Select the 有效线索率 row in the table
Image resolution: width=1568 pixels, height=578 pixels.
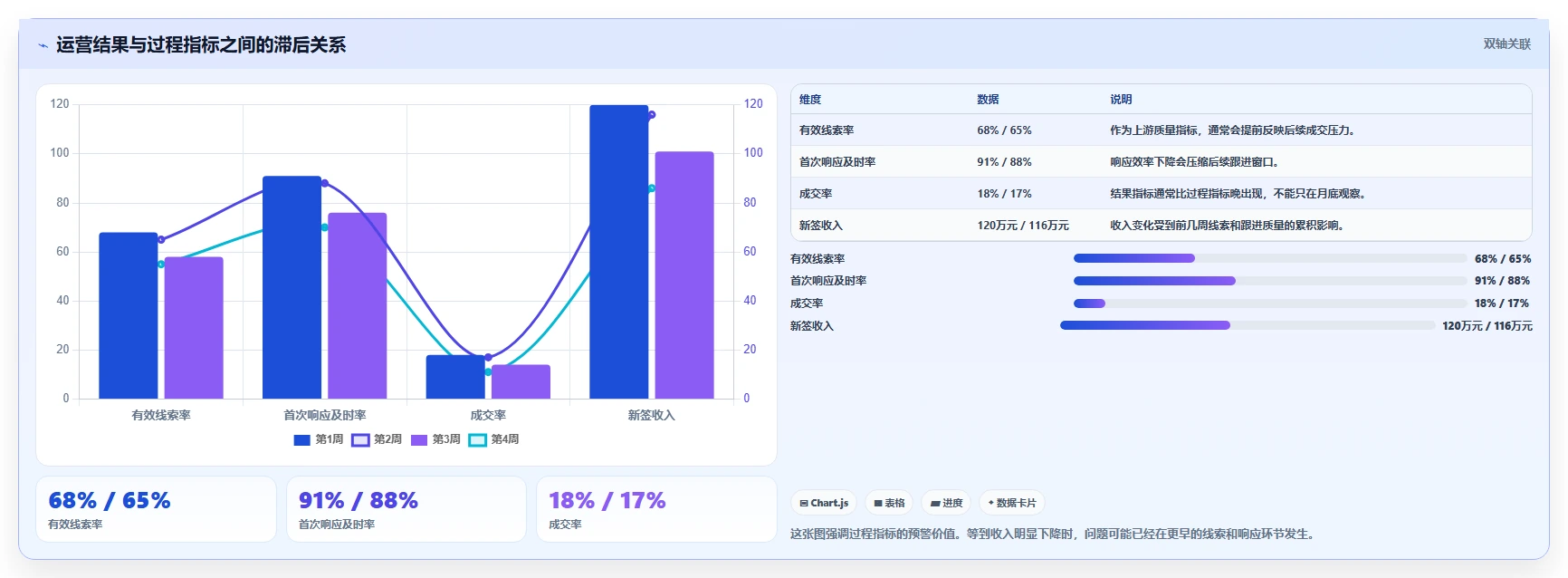[x=1162, y=130]
